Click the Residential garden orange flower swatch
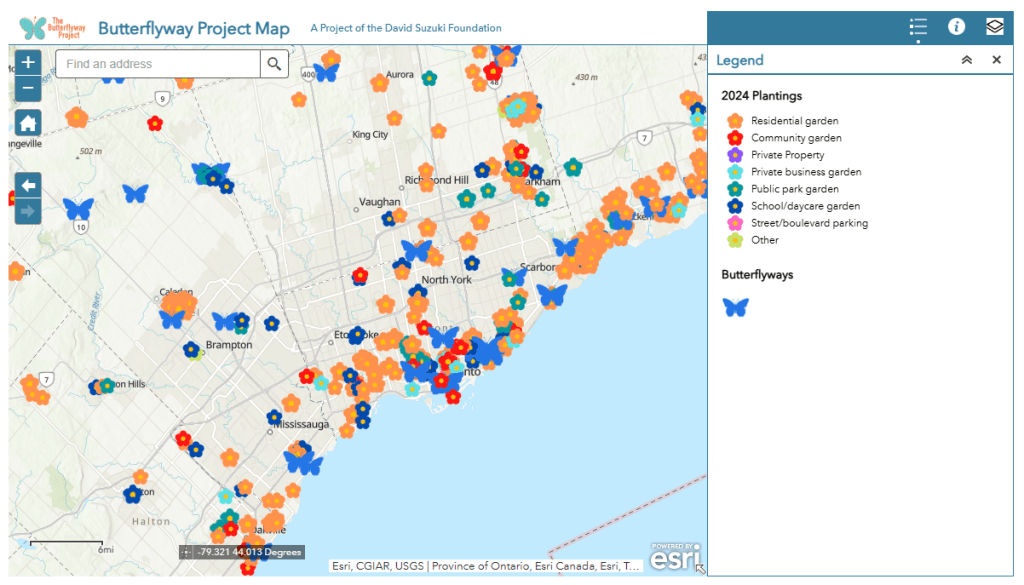 coord(736,121)
